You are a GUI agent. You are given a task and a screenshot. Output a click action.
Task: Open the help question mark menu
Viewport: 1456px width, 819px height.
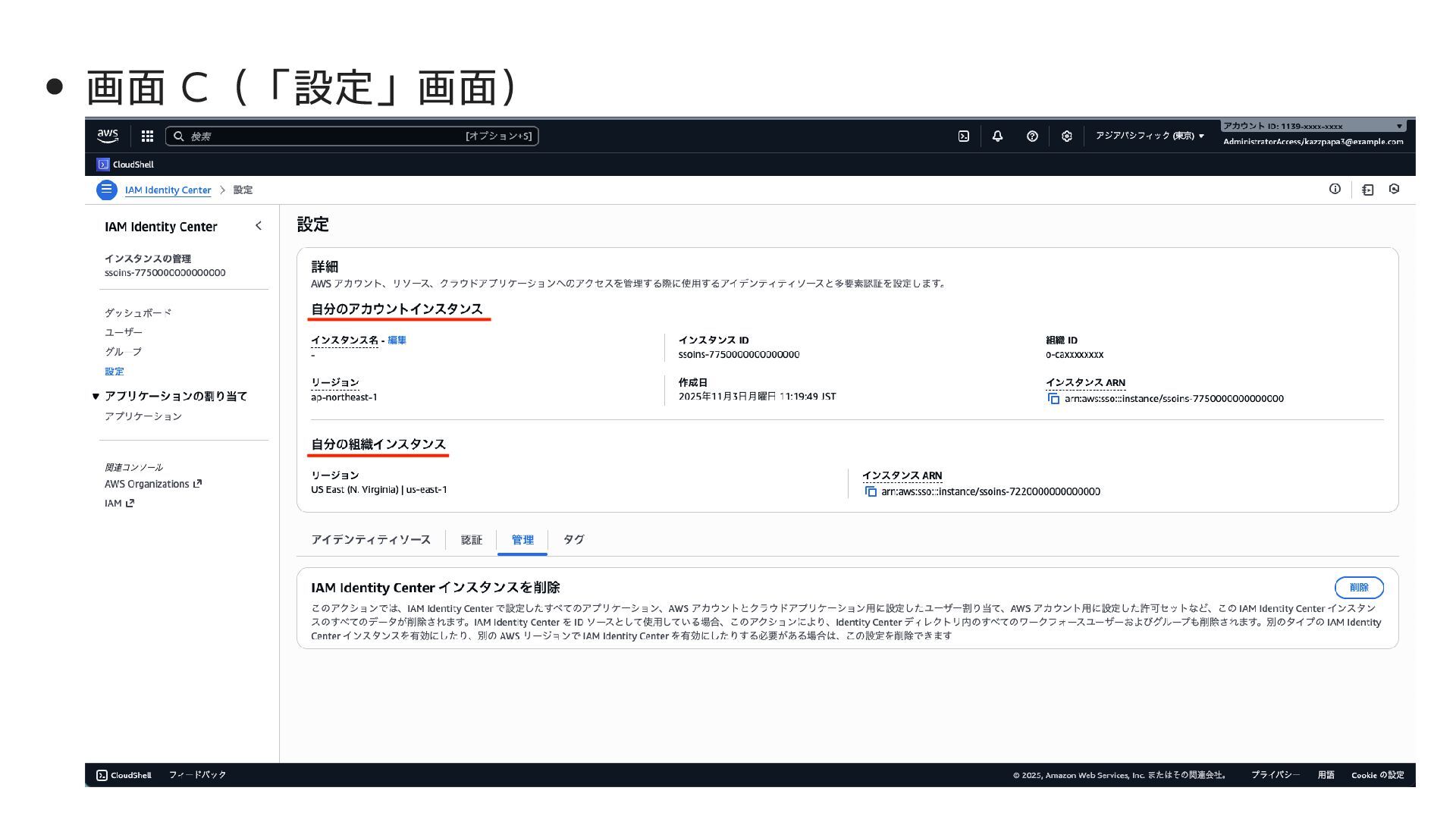point(1032,136)
